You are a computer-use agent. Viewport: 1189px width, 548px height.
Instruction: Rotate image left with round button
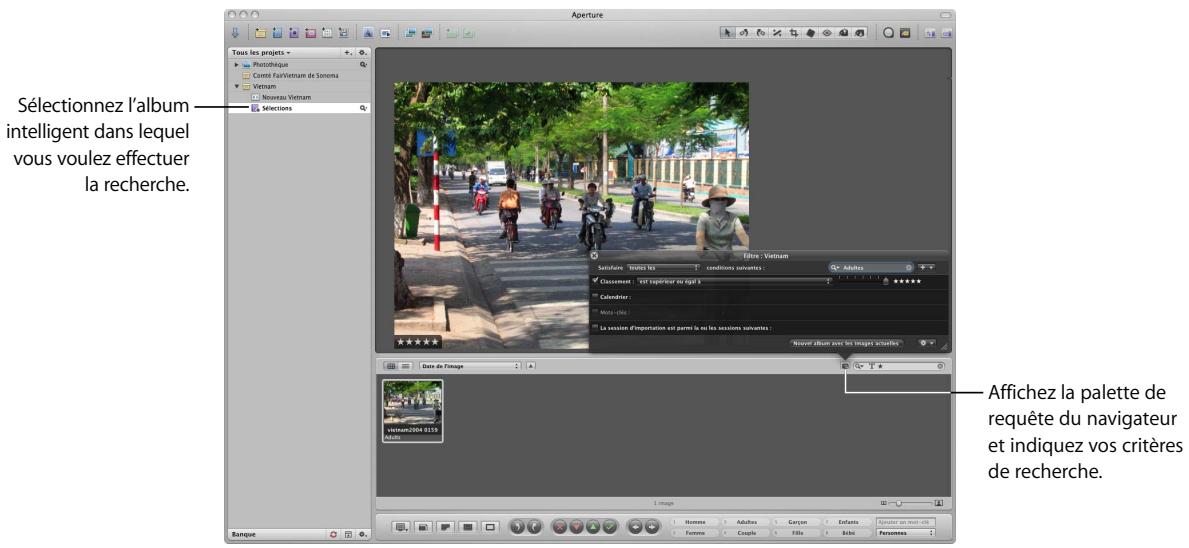point(517,526)
